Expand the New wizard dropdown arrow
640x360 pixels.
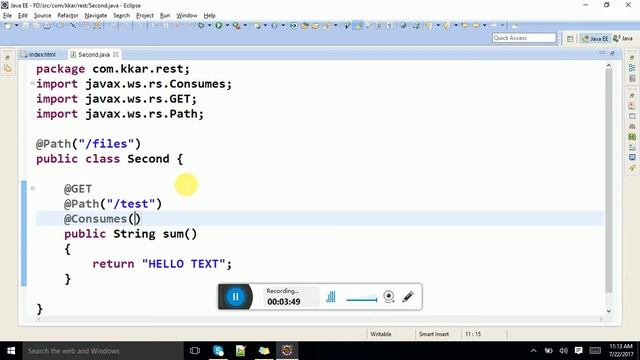tap(17, 26)
